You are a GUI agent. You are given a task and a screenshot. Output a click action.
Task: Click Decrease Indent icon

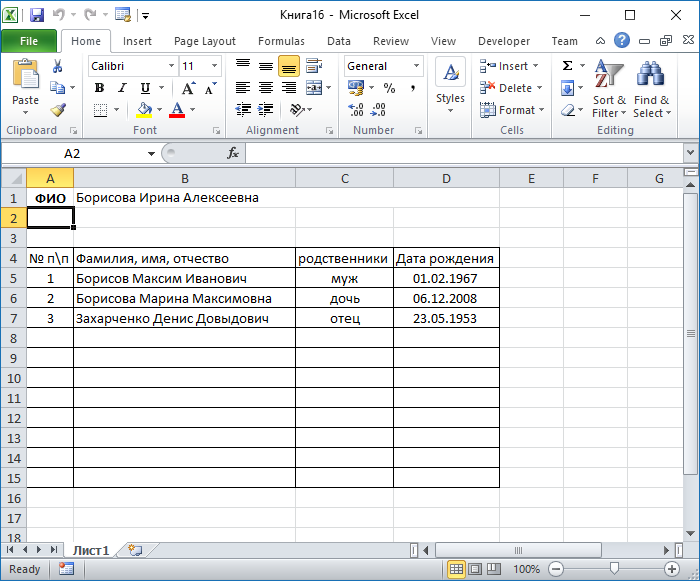[243, 109]
